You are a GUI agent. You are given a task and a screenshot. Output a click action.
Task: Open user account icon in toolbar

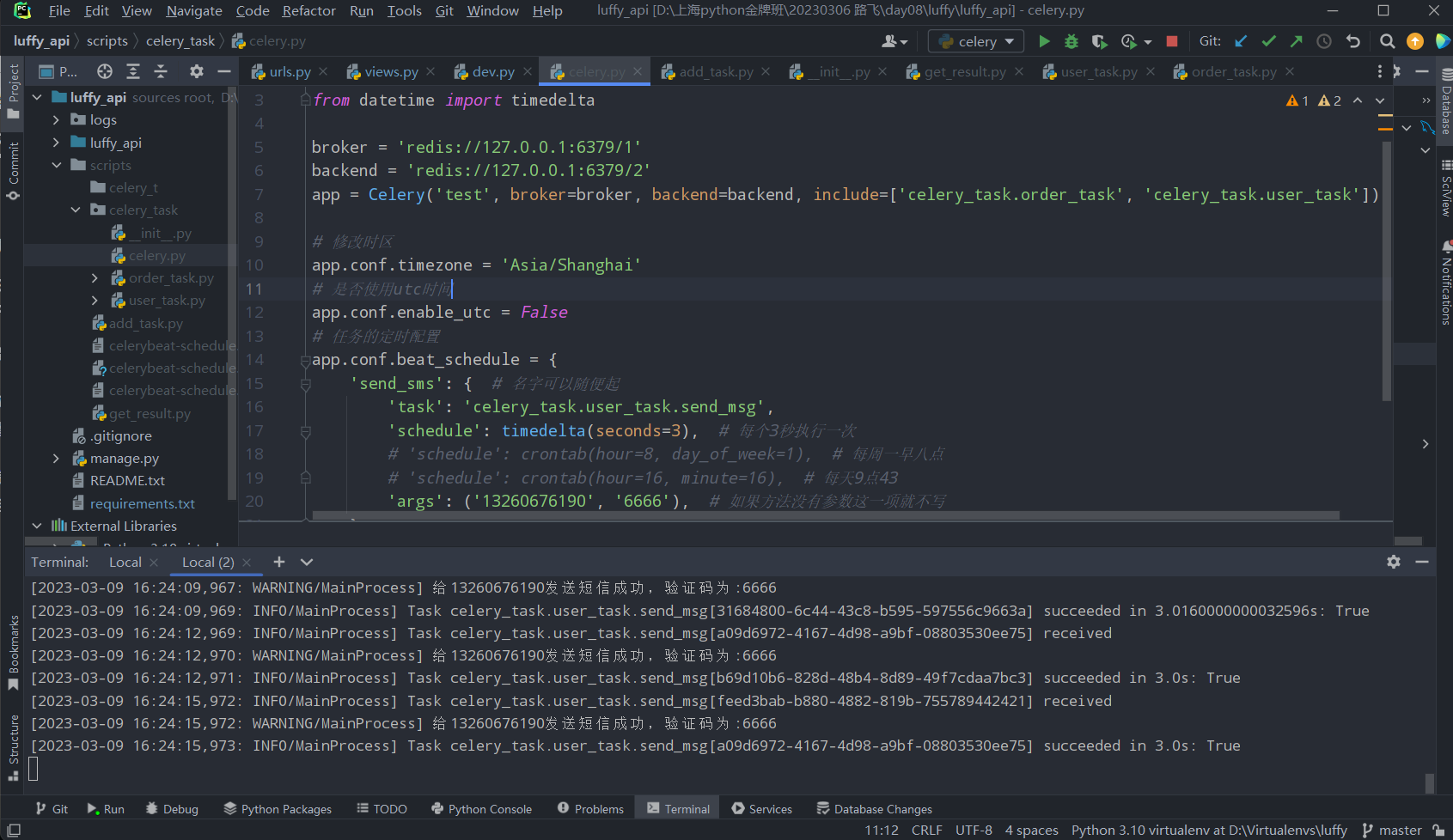pyautogui.click(x=894, y=41)
